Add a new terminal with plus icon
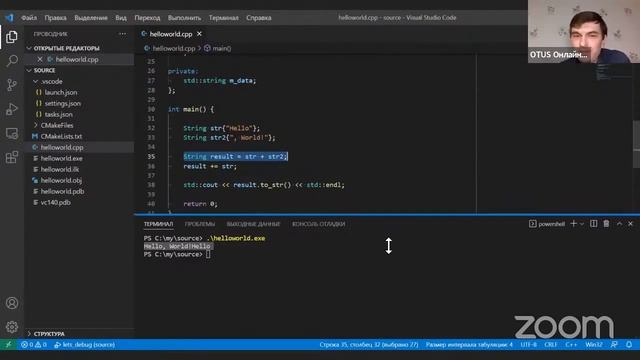This screenshot has width=640, height=360. (x=573, y=224)
